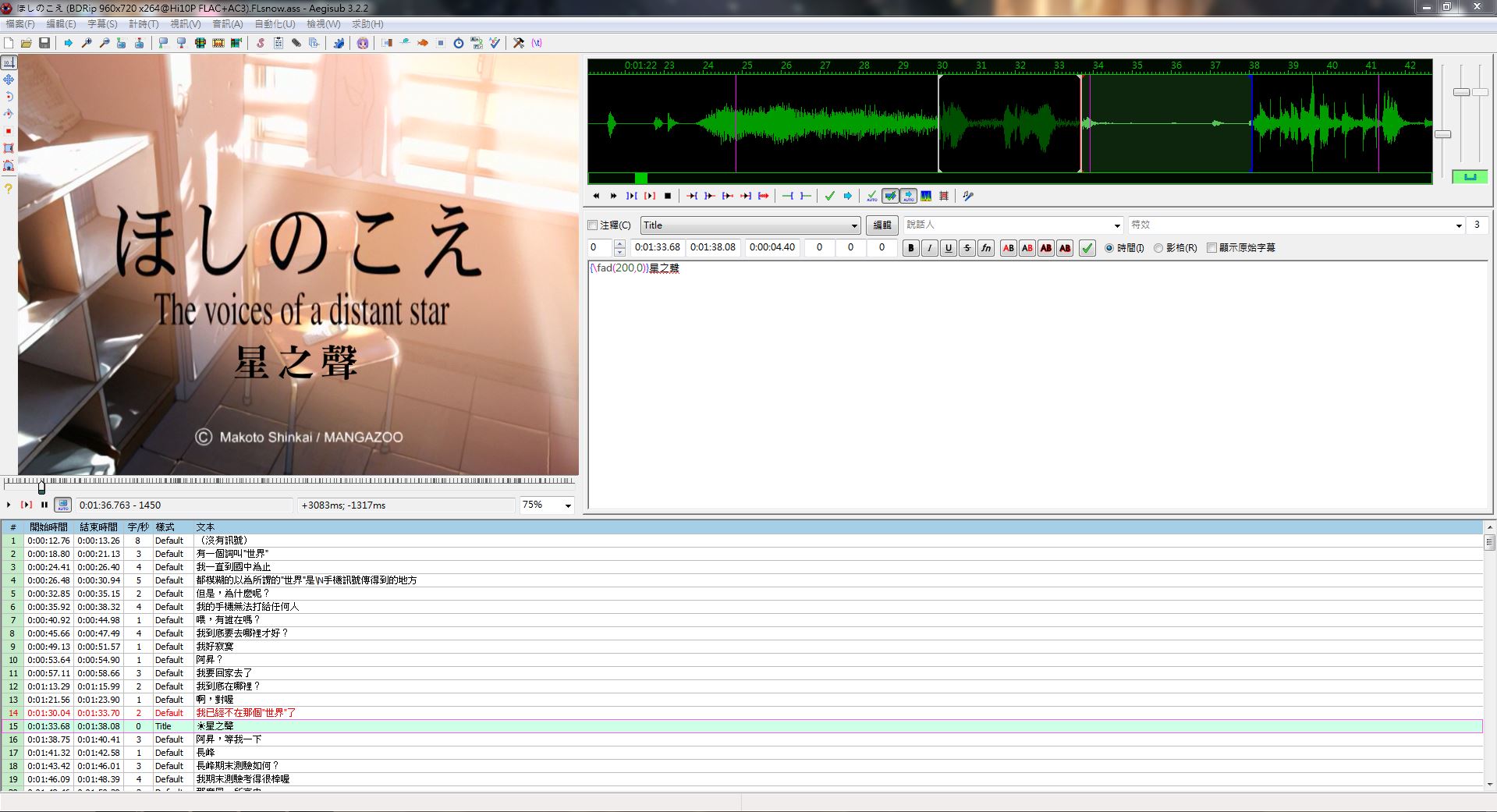Commit audio changes green checkmark
1497x812 pixels.
coord(830,196)
